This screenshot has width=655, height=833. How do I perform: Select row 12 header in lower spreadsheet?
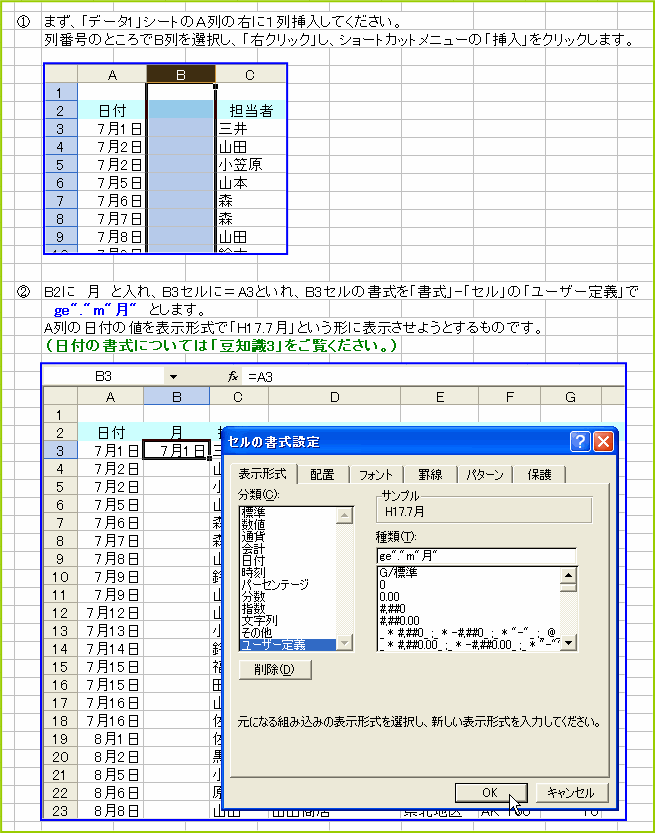[x=60, y=613]
